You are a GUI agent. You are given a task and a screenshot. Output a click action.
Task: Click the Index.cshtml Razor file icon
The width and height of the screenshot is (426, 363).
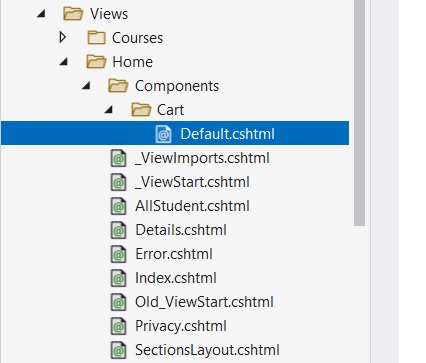[x=118, y=278]
